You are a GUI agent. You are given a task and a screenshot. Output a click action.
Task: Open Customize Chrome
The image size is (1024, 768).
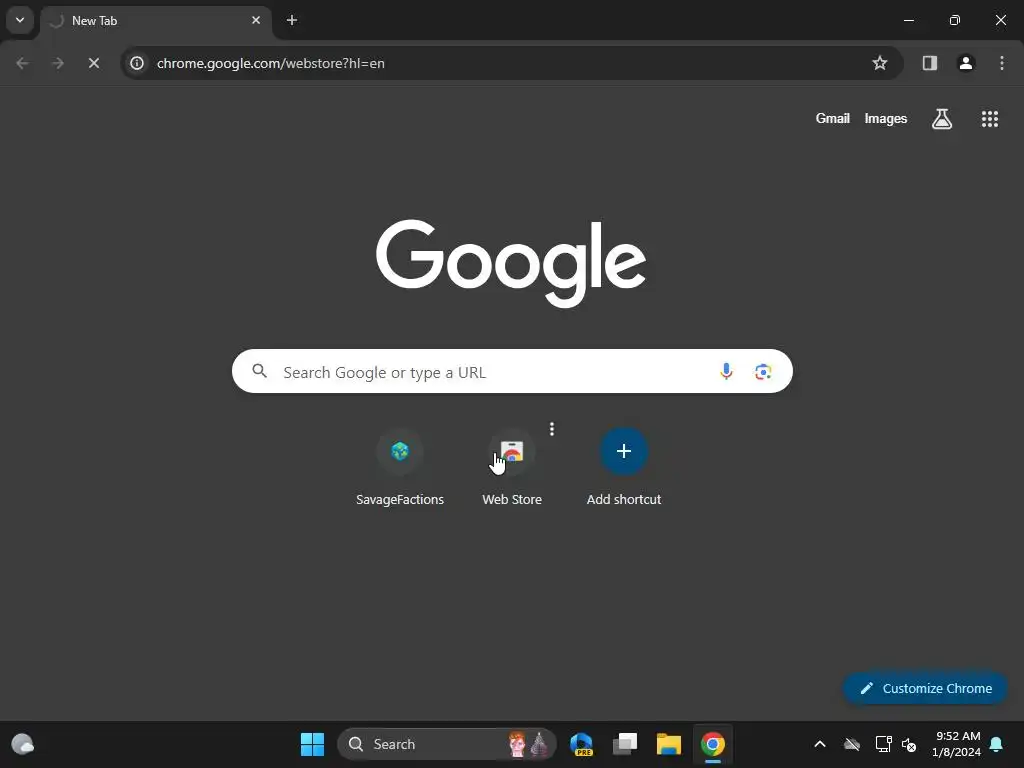click(x=925, y=688)
